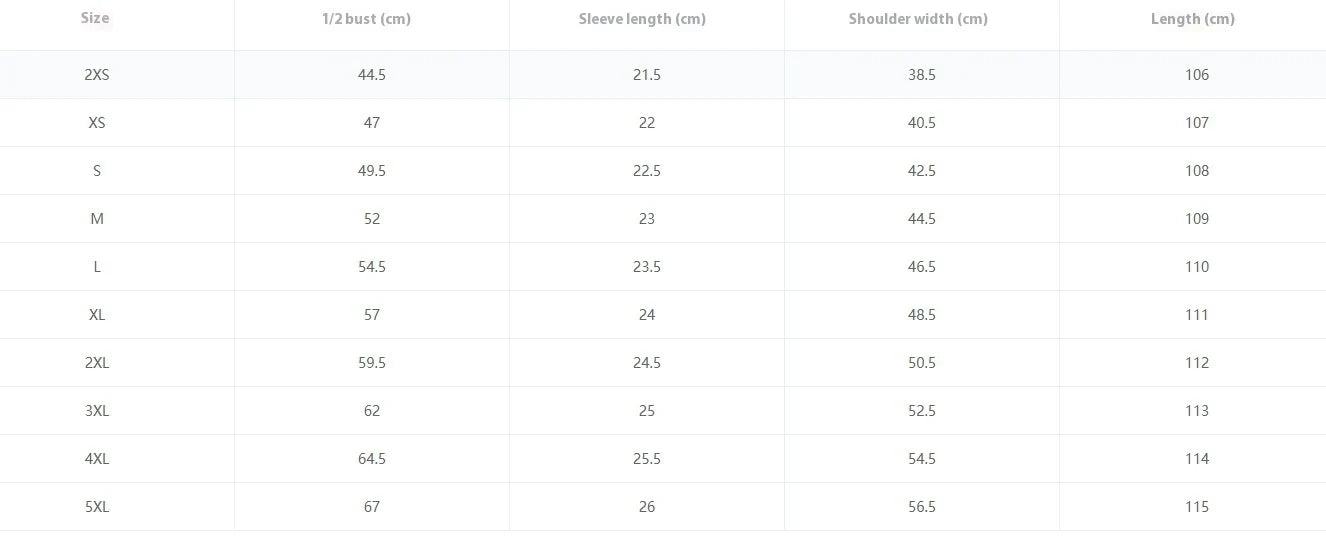The image size is (1326, 546).
Task: Select shoulder width value 56.5
Action: [922, 507]
